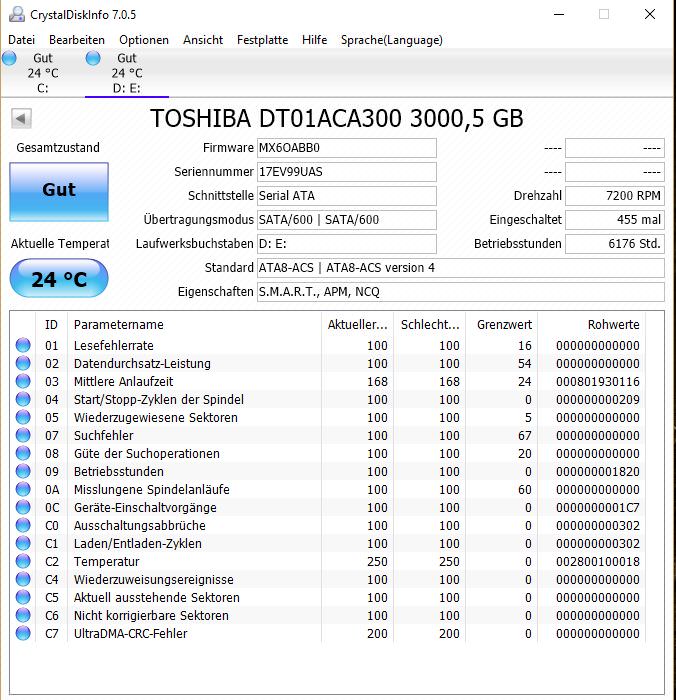Open the Bearbeiten menu

click(77, 40)
